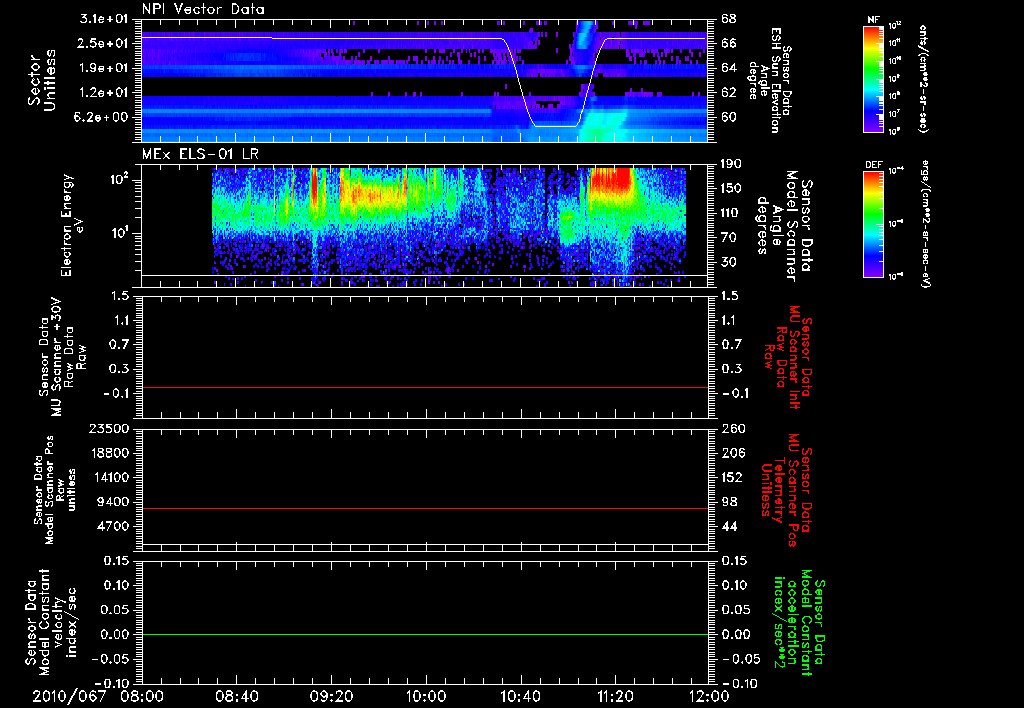Screen dimensions: 1024x708
Task: Click the red 'MU Scanner Init Raw Data' label
Action: click(788, 358)
